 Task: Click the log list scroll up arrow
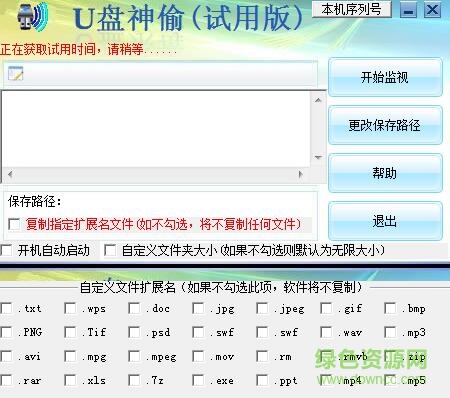(x=318, y=100)
